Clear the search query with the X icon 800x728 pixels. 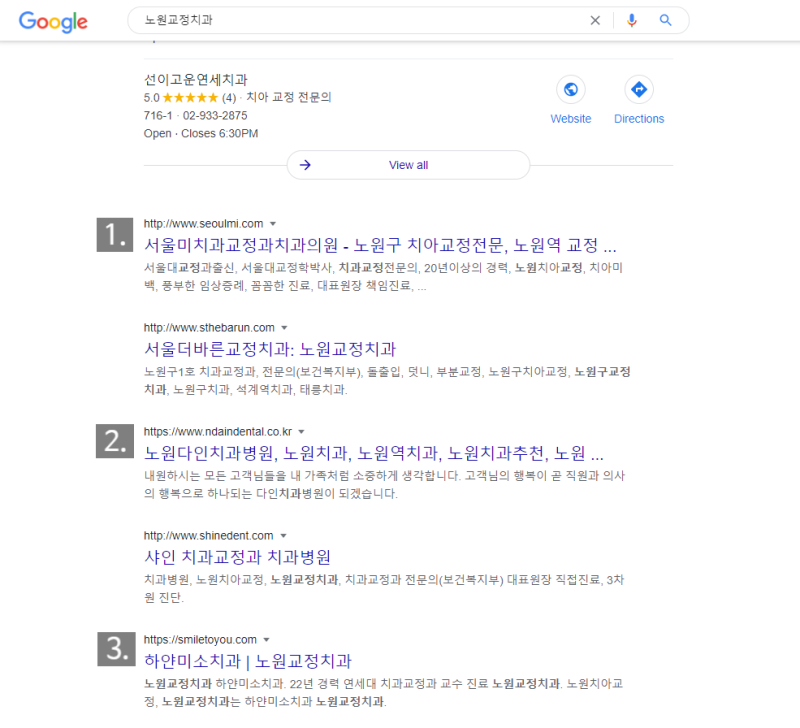tap(595, 20)
